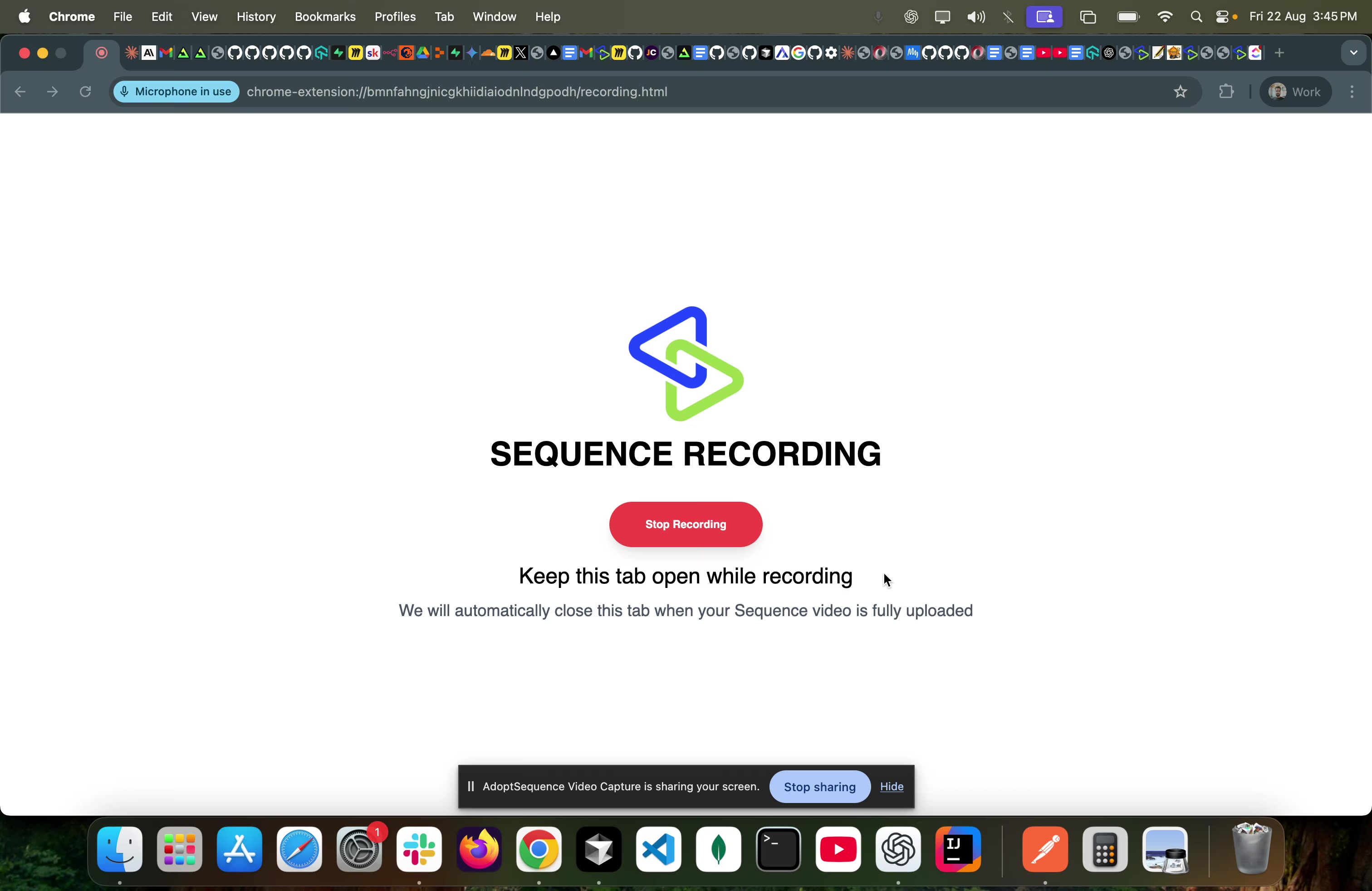Screen dimensions: 1372x891
Task: Open the Profiles menu
Action: (395, 17)
